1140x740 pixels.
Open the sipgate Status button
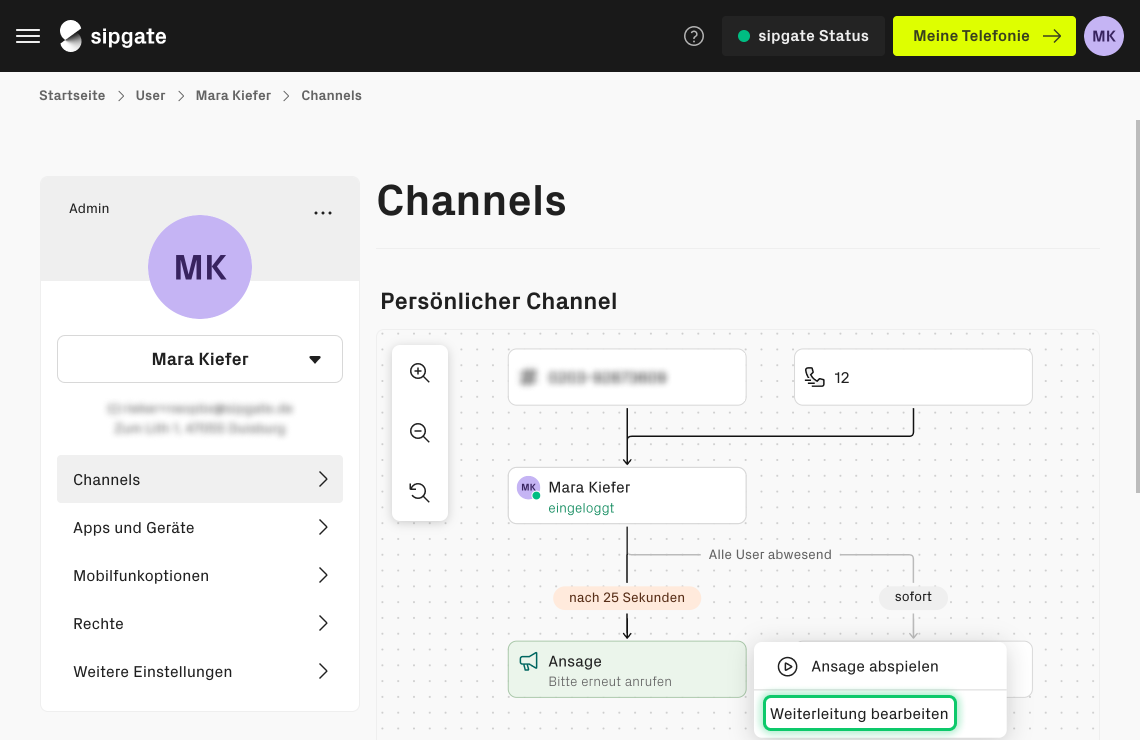pyautogui.click(x=803, y=36)
